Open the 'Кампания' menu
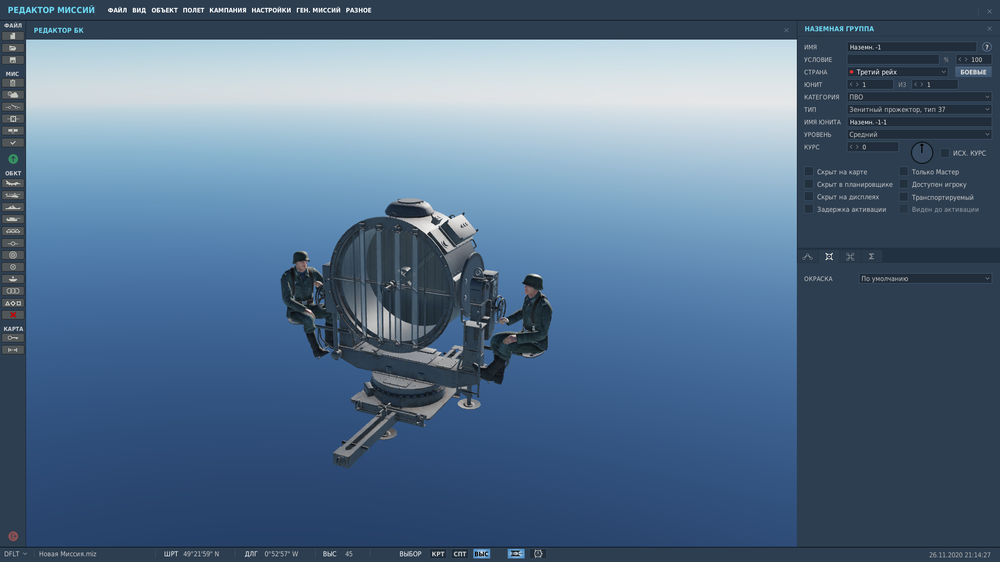The image size is (1000, 562). [228, 10]
